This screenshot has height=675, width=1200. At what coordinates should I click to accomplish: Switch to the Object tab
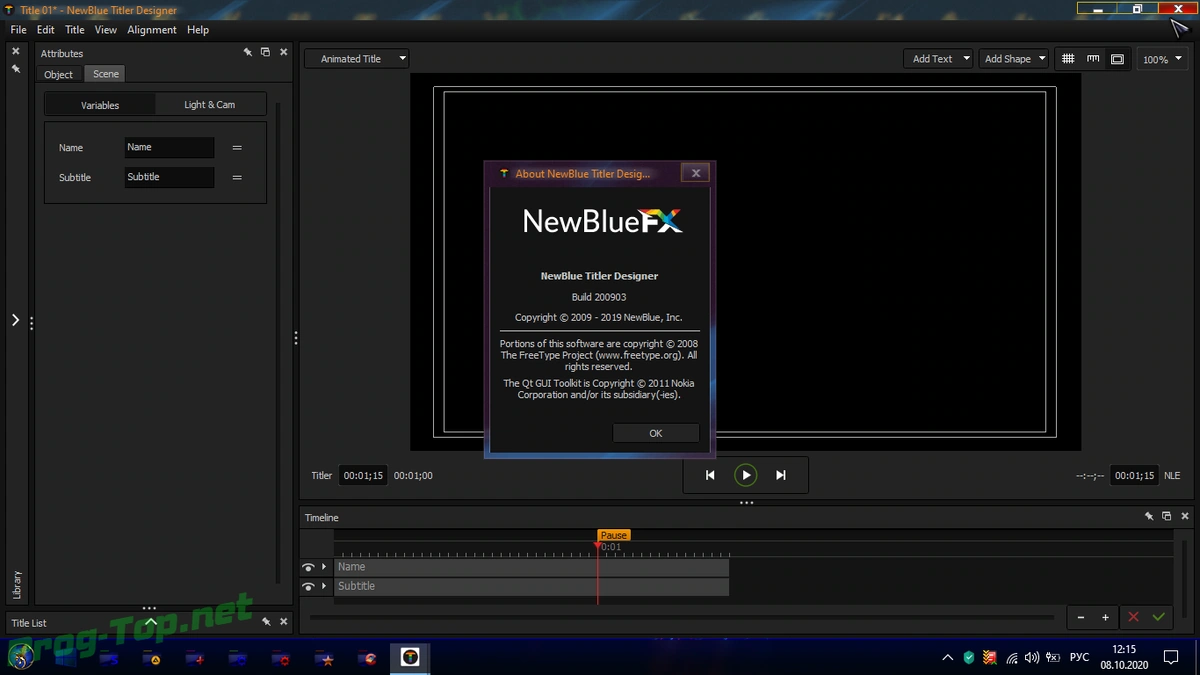58,74
